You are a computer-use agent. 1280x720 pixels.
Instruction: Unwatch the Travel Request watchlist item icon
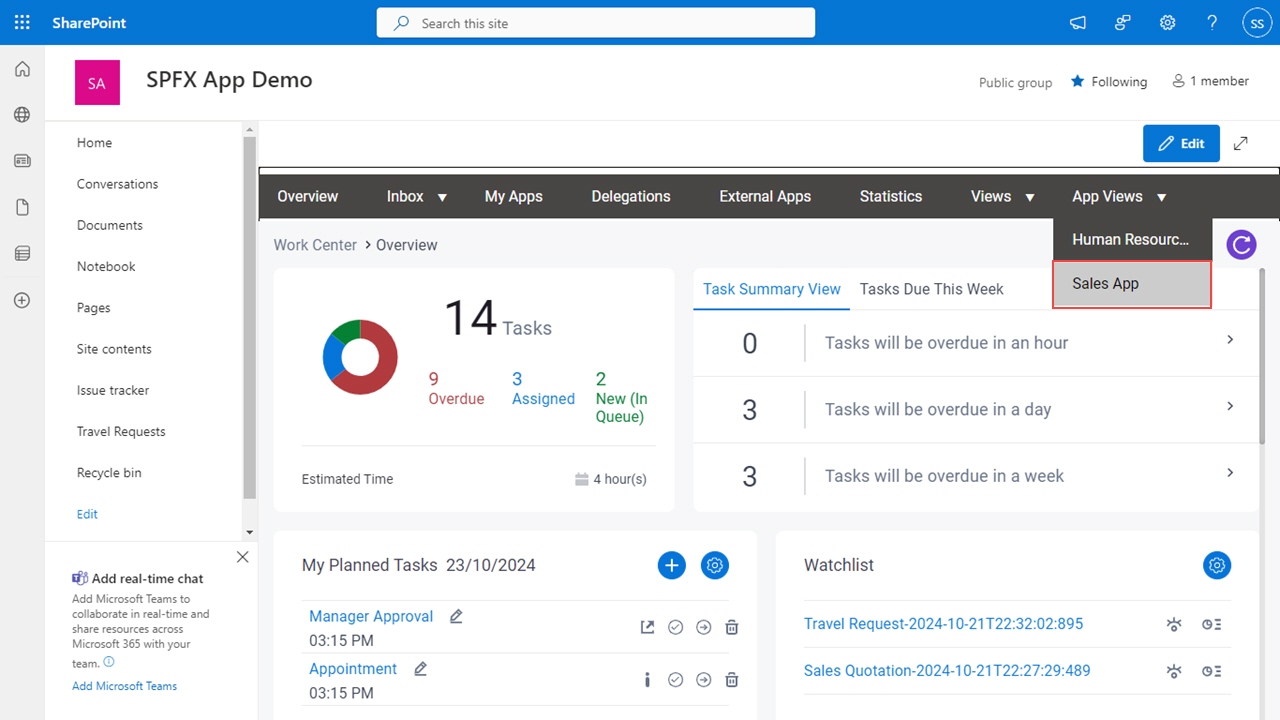coord(1174,624)
